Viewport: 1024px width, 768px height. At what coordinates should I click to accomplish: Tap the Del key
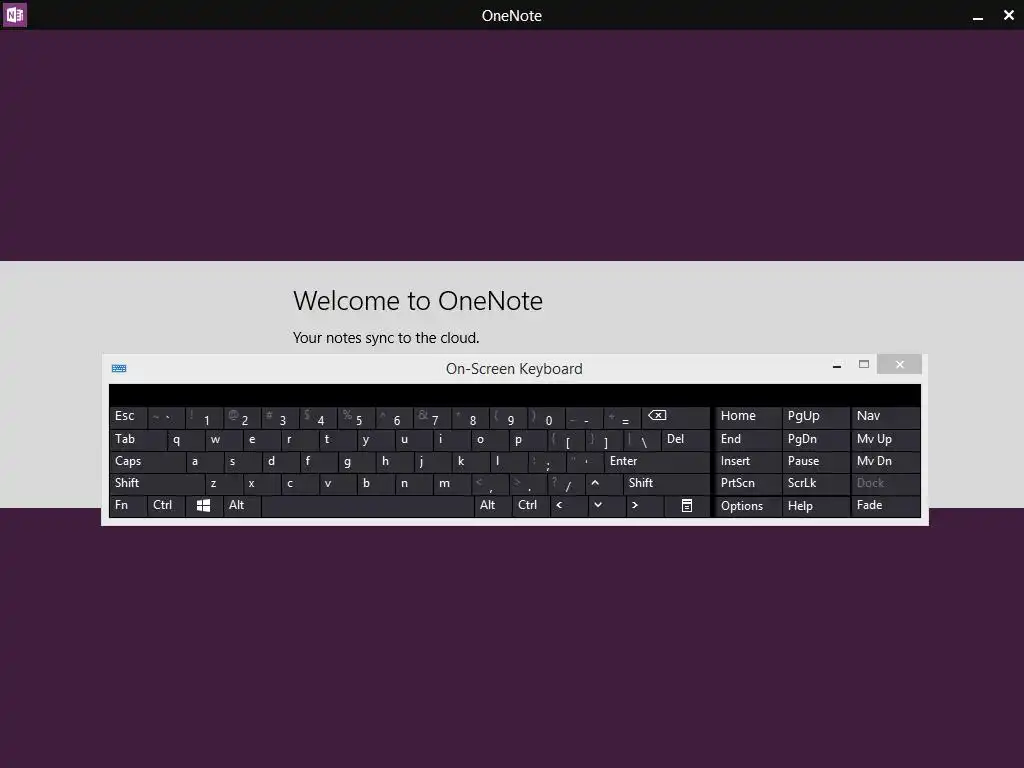[685, 440]
